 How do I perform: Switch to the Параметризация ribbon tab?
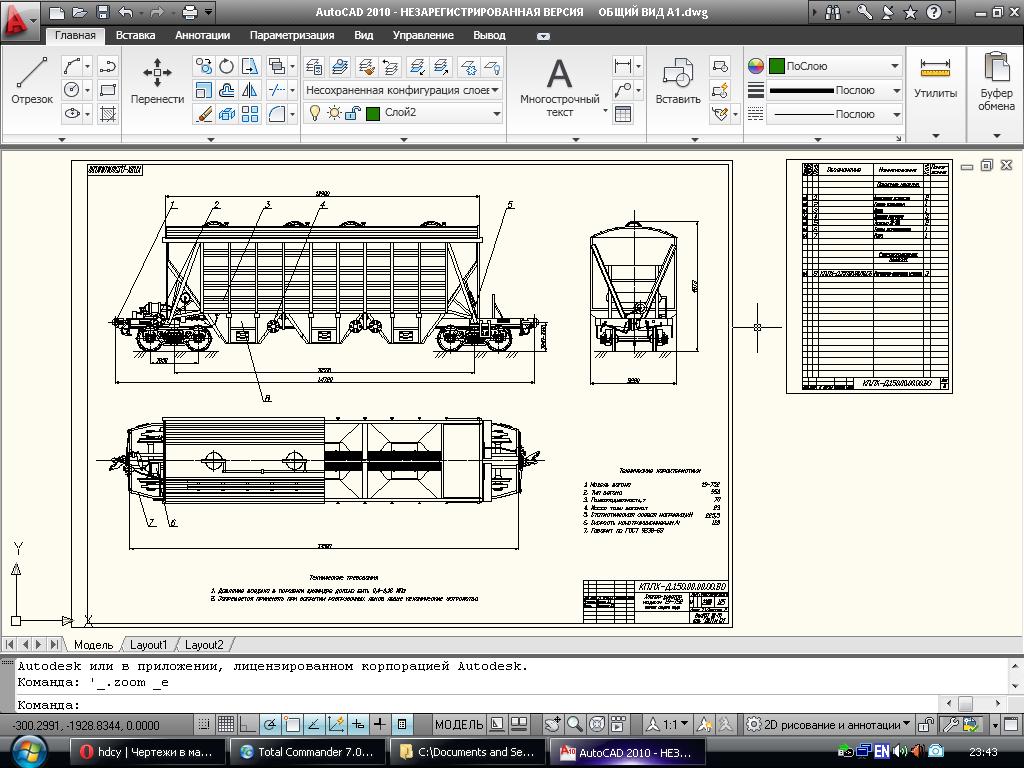(292, 35)
